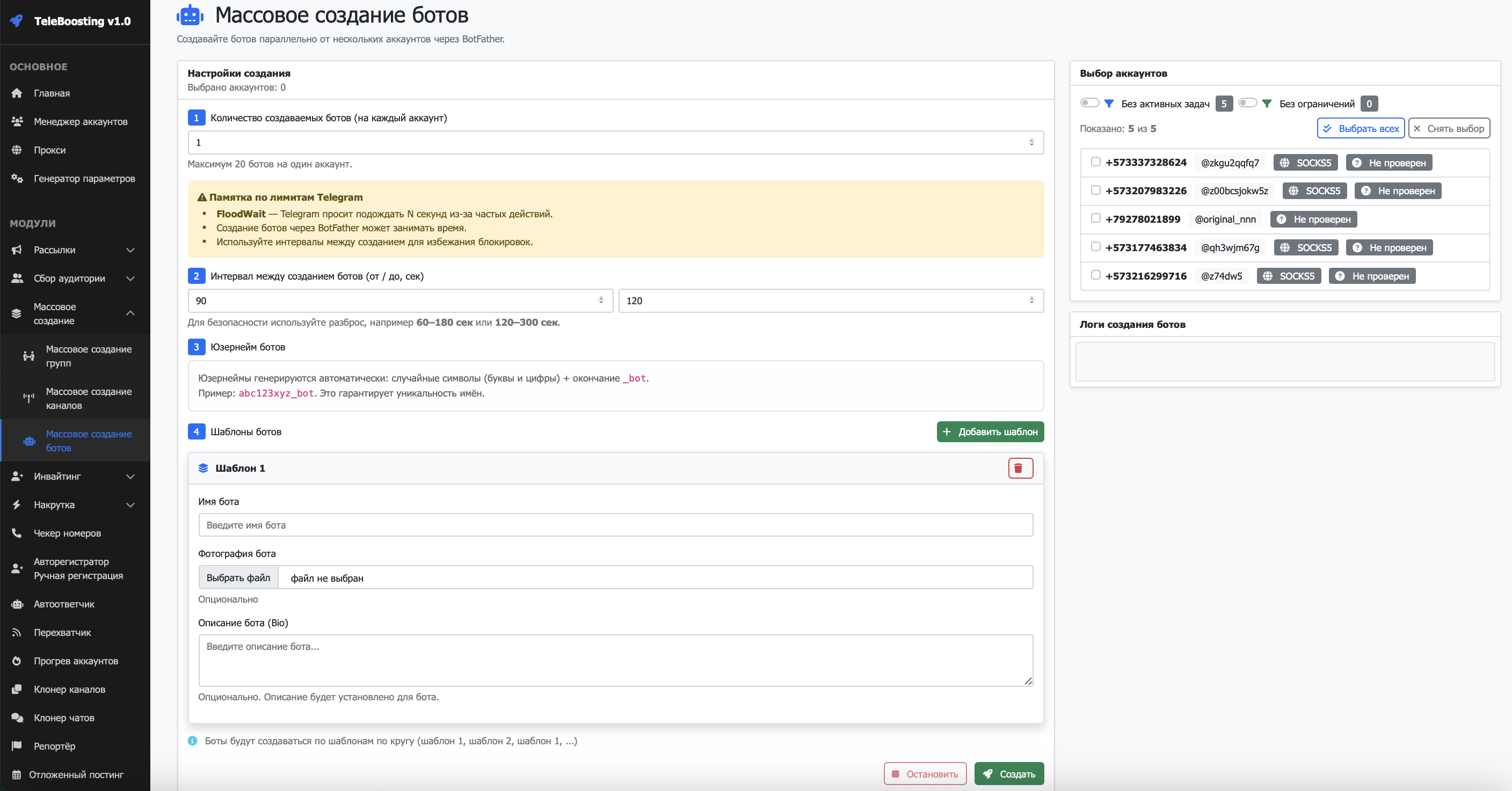
Task: Click the red trash icon on Шаблон 1
Action: 1020,467
